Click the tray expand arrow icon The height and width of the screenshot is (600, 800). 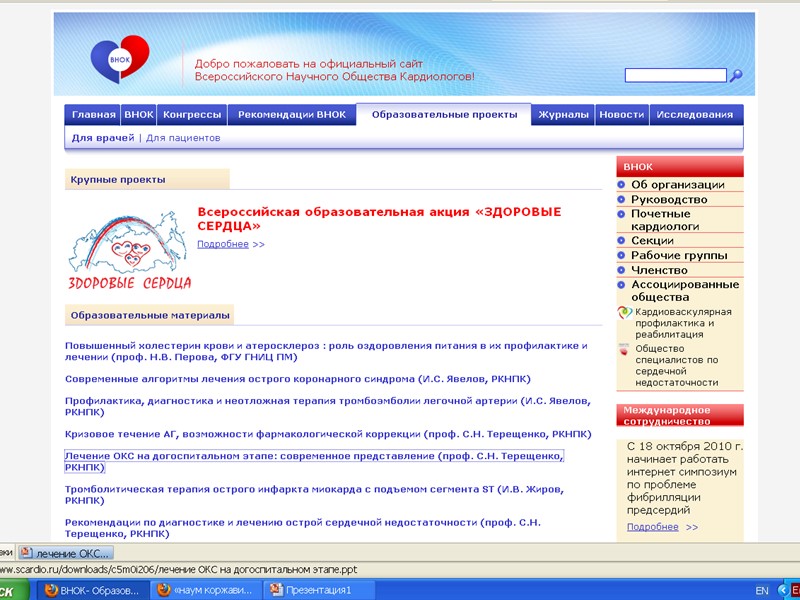click(782, 590)
